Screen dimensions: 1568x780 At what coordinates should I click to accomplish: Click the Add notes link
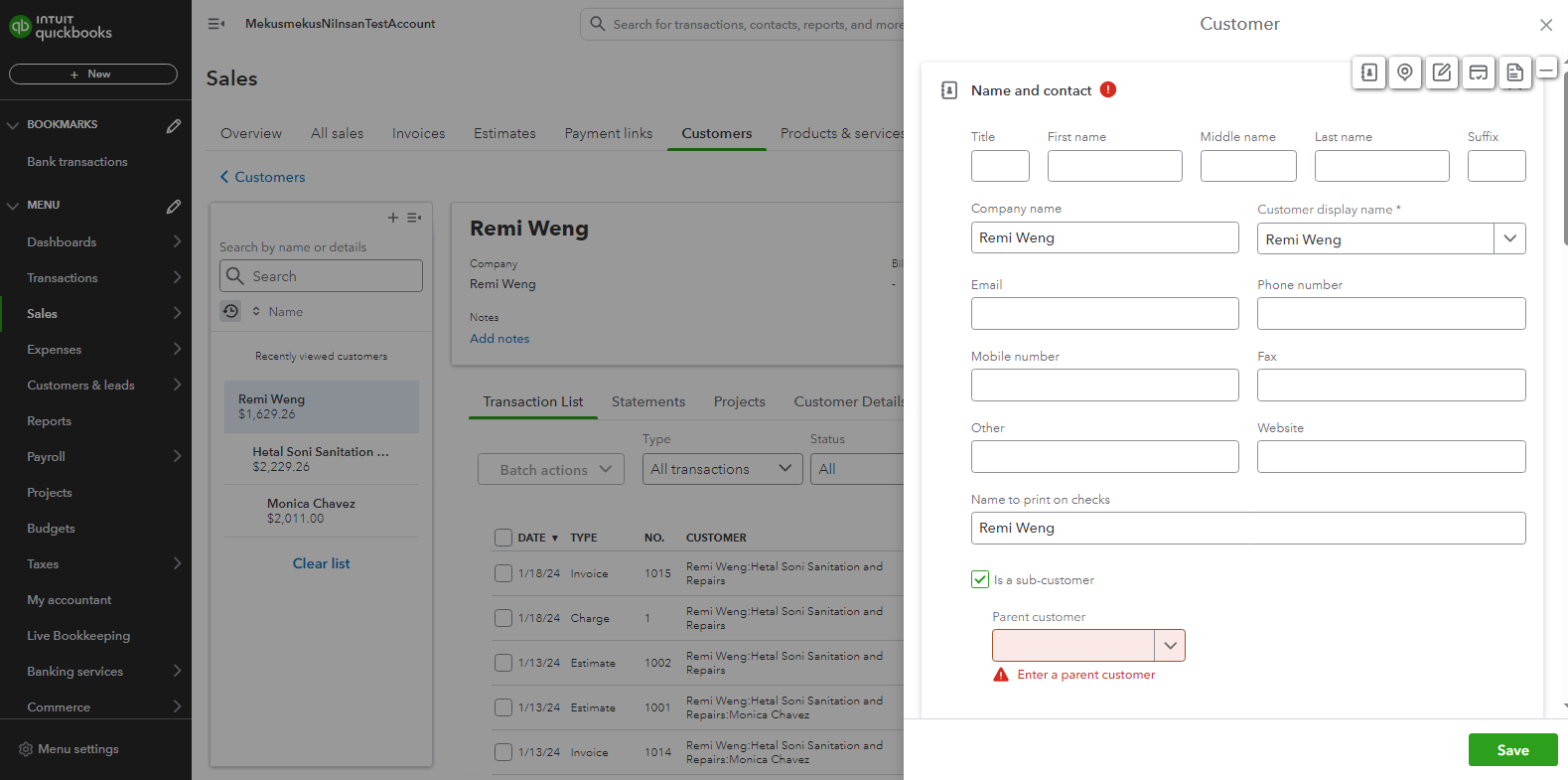tap(499, 339)
